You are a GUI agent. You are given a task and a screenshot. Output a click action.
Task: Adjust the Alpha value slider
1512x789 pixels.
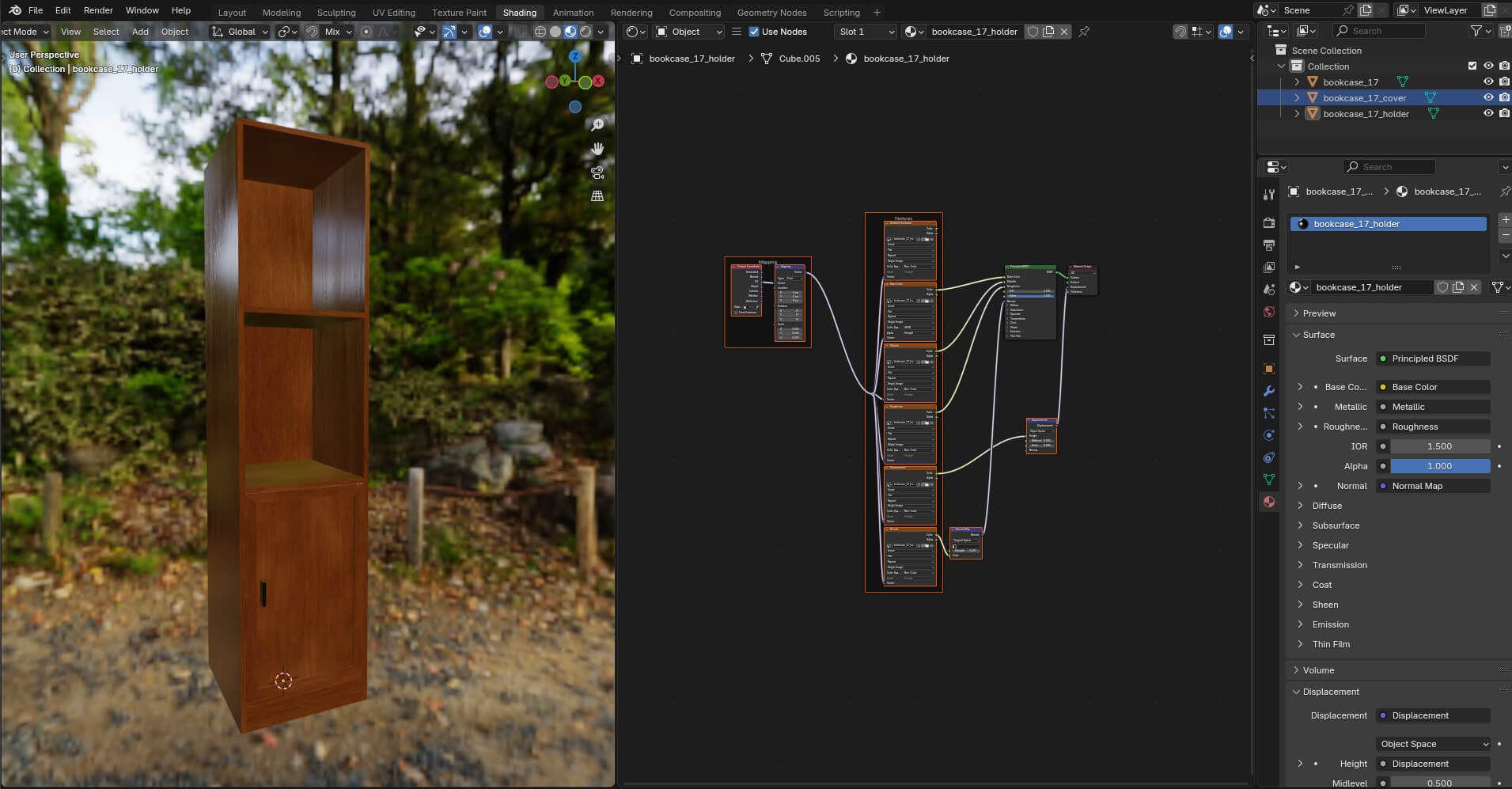1439,466
